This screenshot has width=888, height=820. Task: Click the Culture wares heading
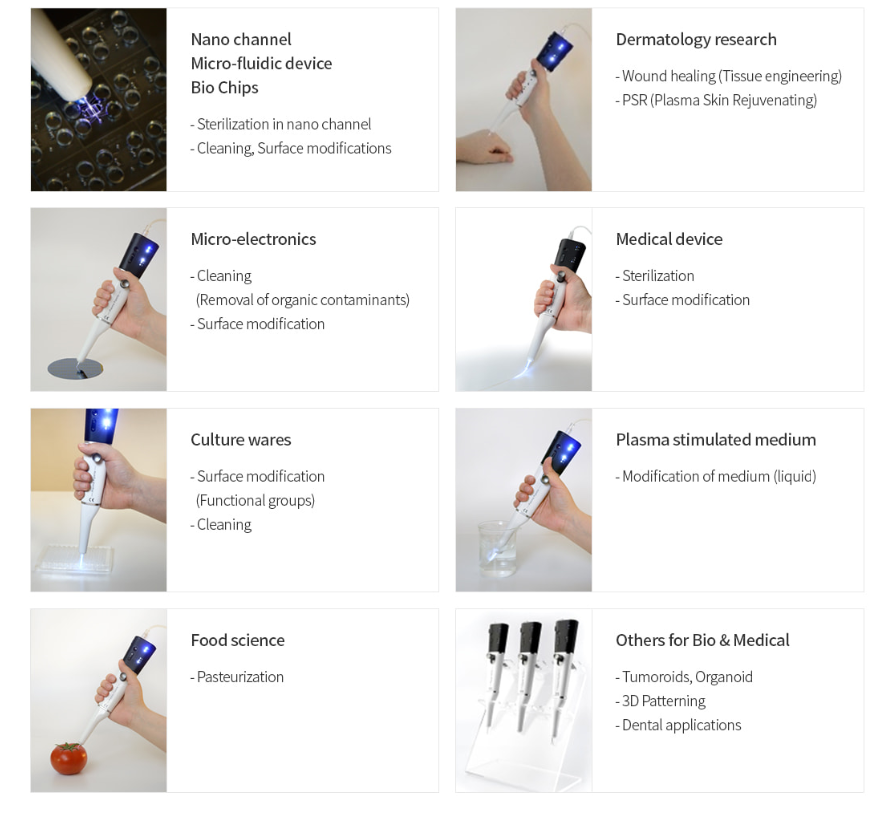point(241,440)
